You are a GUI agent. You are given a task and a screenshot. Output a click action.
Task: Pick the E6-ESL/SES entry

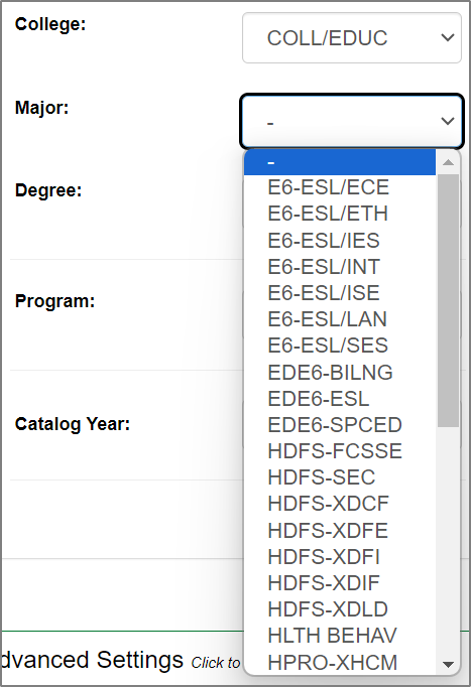pos(340,345)
